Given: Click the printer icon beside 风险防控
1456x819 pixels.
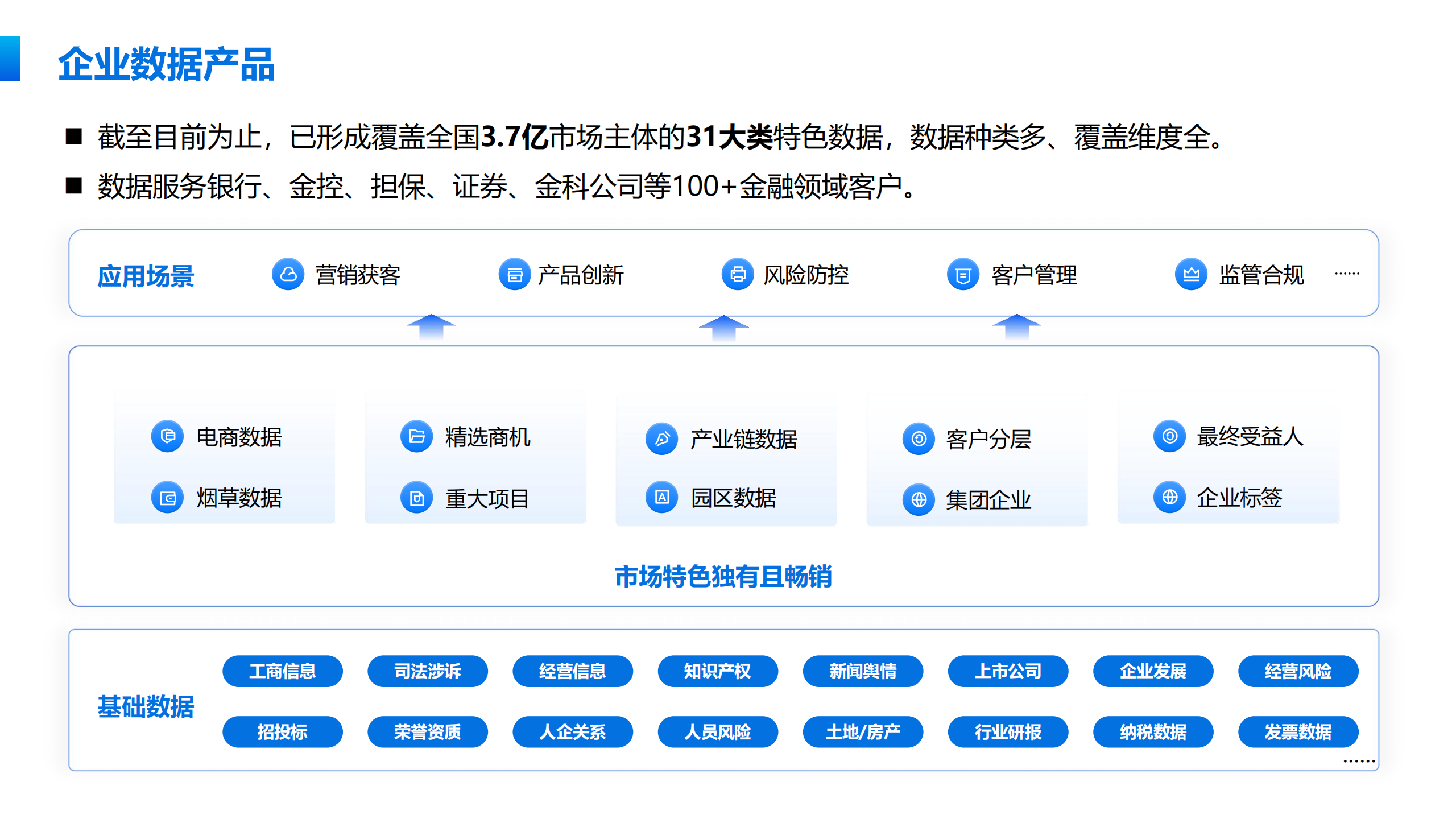Looking at the screenshot, I should tap(737, 275).
